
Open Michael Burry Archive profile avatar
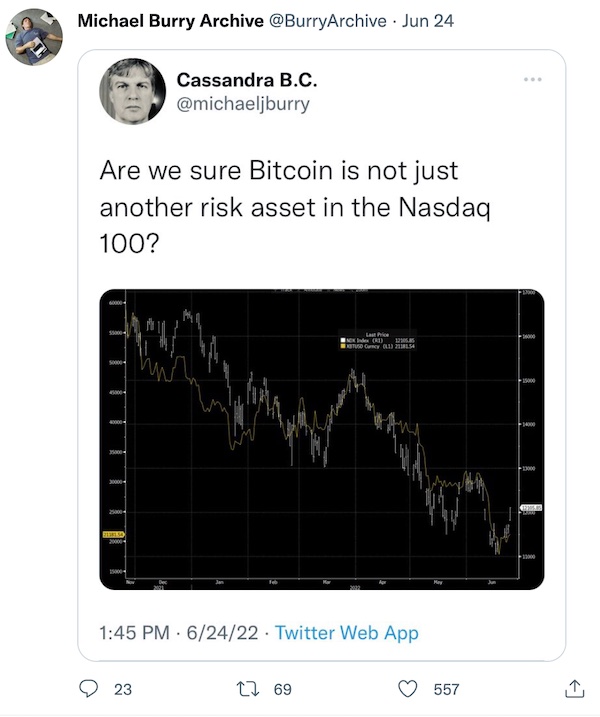pos(34,37)
